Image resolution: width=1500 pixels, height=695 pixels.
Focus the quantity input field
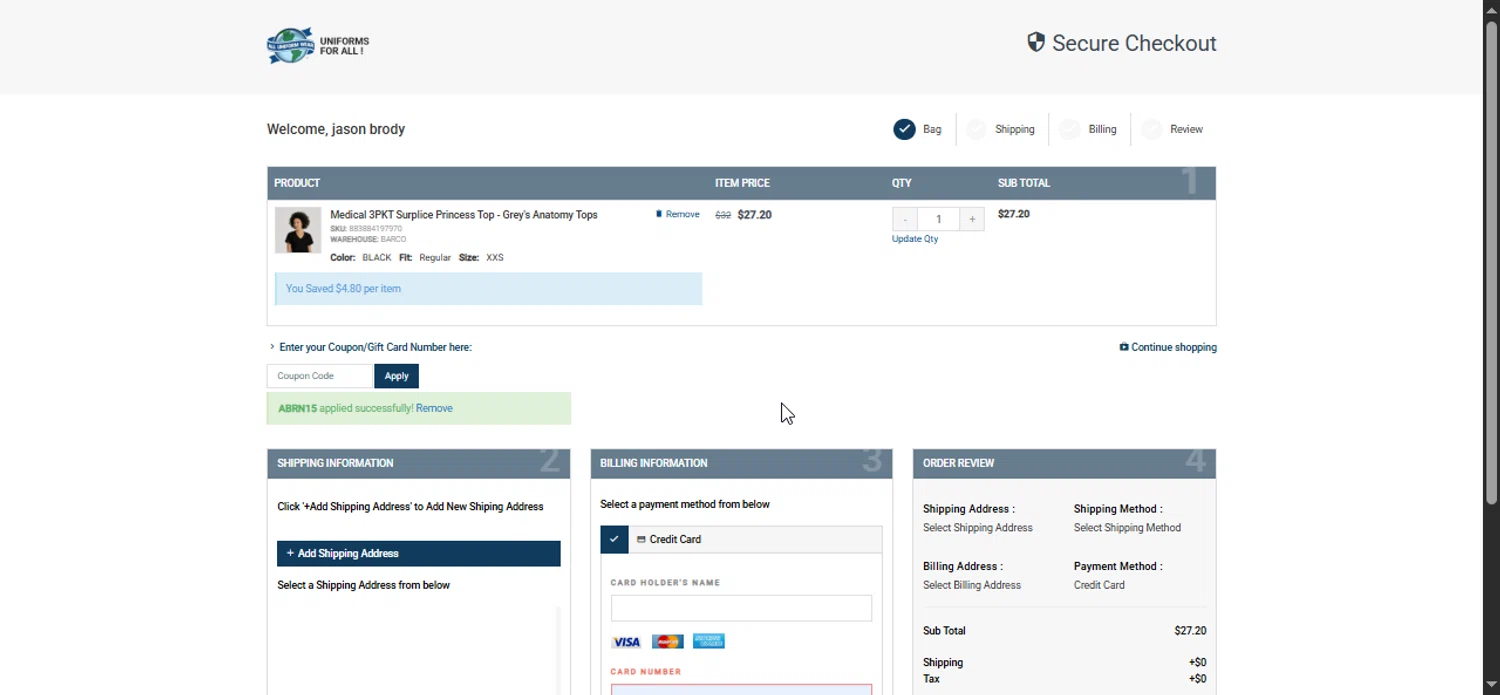[938, 219]
